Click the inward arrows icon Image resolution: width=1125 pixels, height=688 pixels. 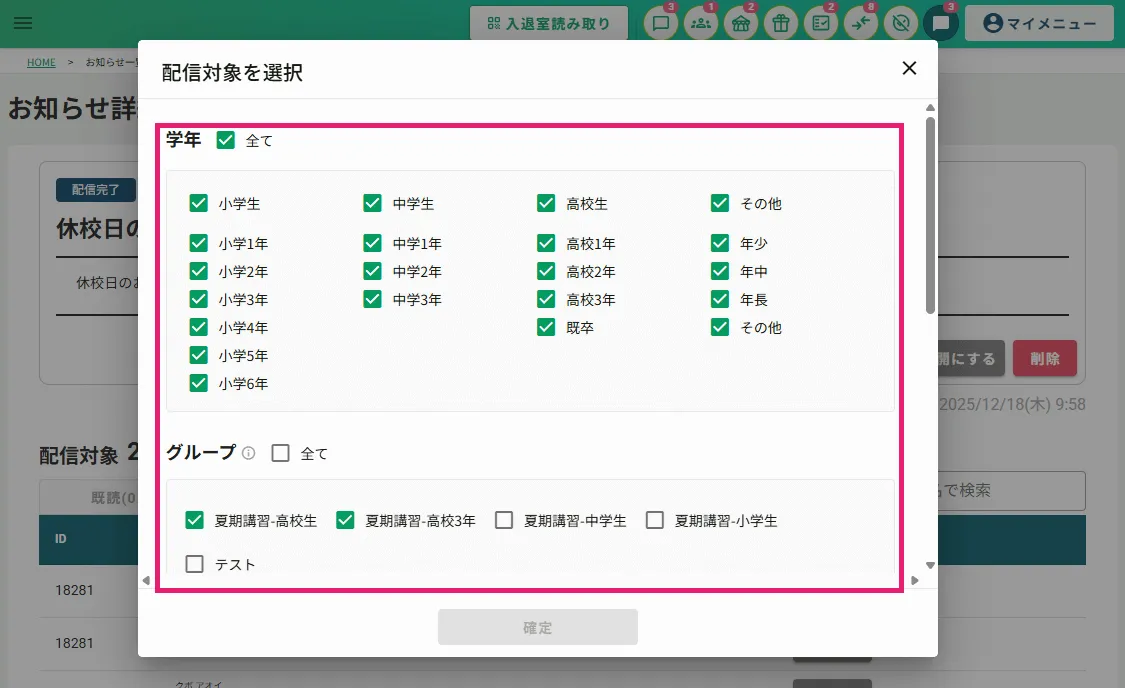pos(861,24)
